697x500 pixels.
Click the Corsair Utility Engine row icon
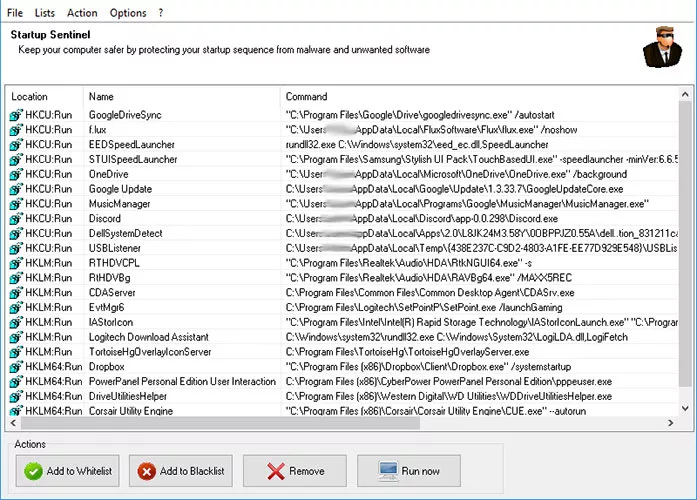click(16, 411)
